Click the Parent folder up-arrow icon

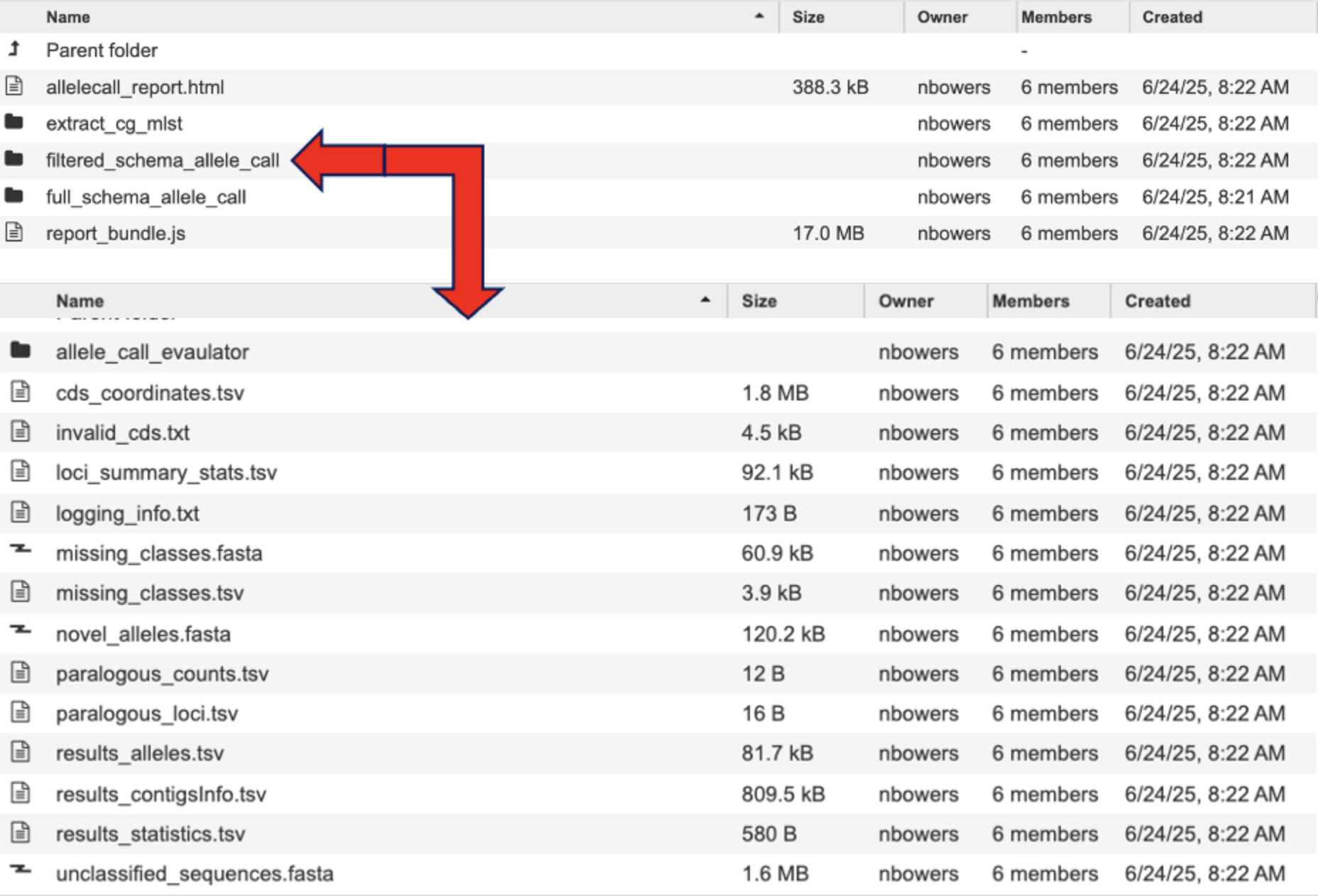pyautogui.click(x=14, y=50)
